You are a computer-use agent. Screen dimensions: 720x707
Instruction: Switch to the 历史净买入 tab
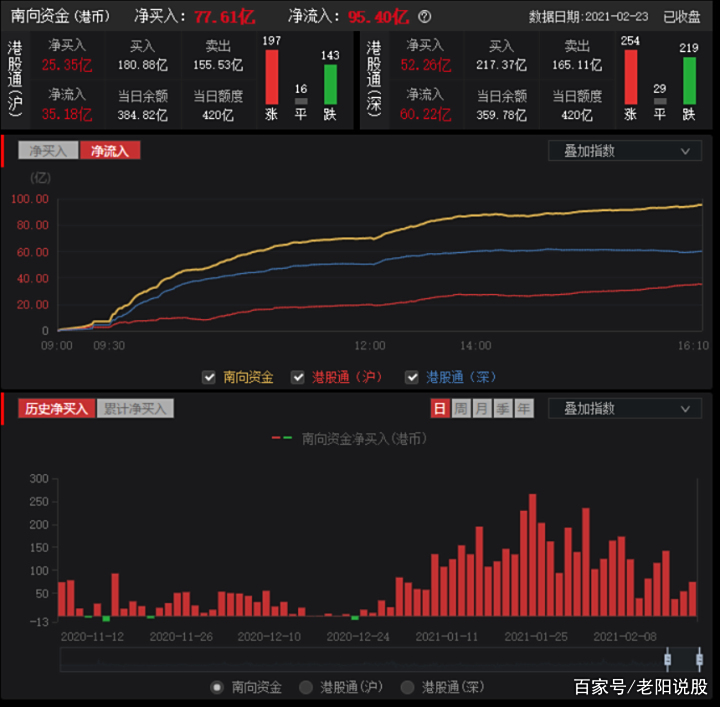click(x=56, y=408)
